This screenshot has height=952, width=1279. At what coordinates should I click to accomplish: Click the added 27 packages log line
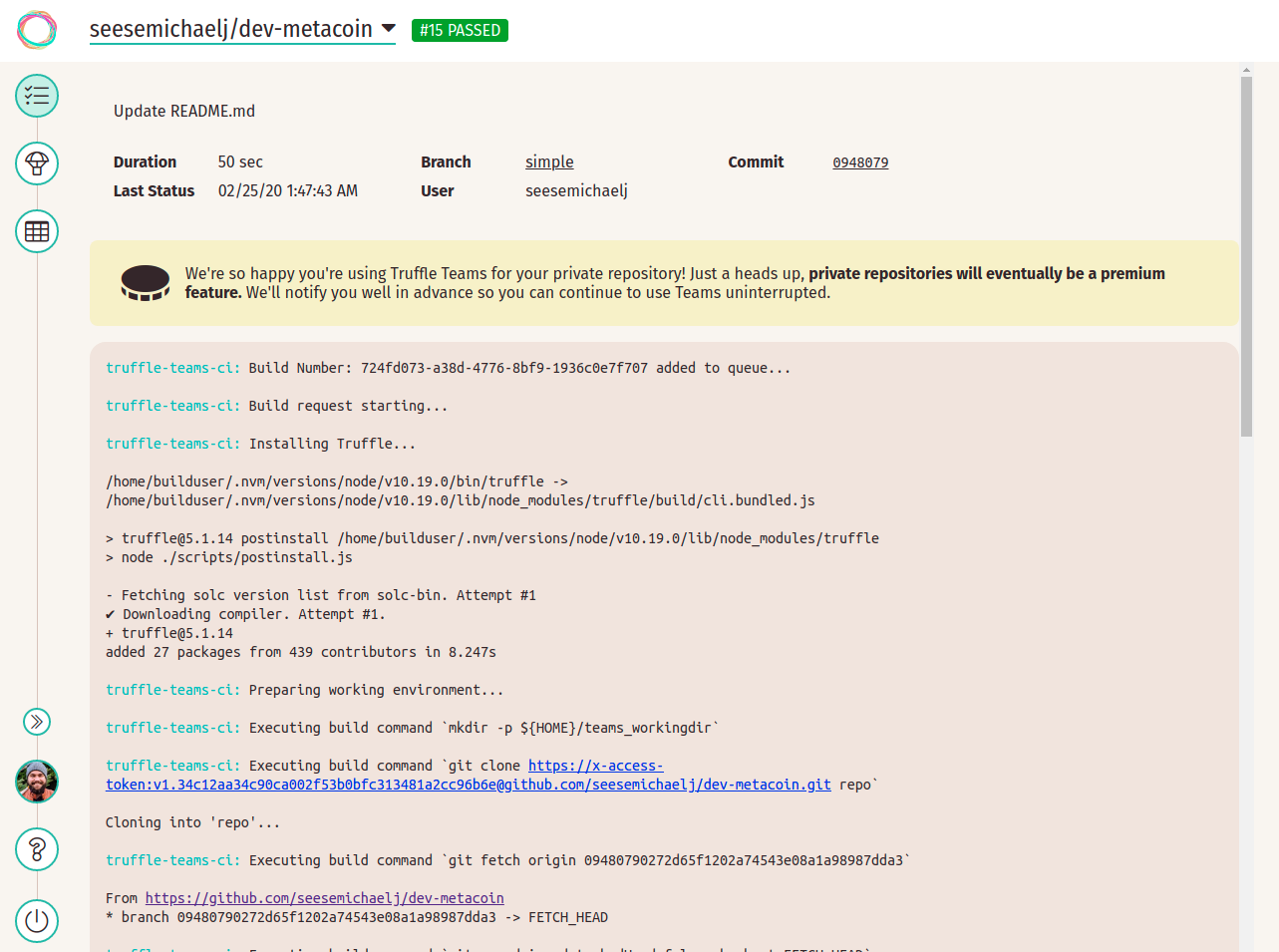click(301, 652)
